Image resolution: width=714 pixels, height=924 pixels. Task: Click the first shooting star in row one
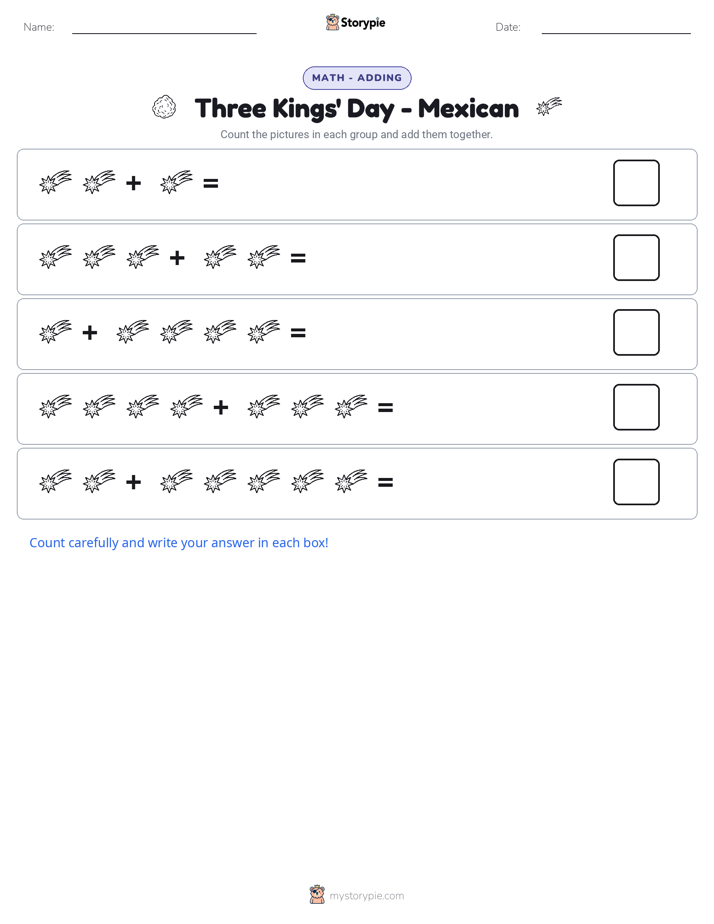tap(55, 182)
